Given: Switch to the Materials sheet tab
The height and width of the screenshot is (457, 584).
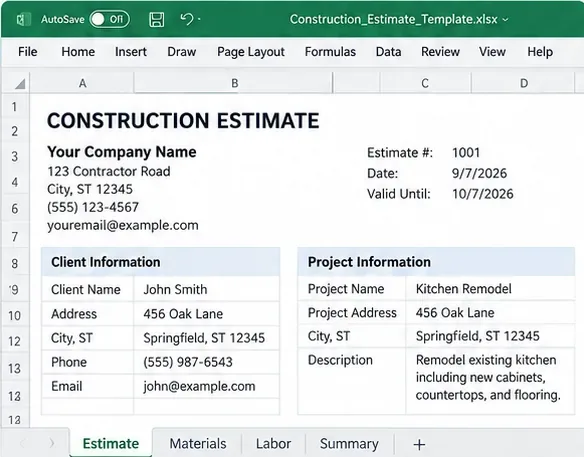Looking at the screenshot, I should (197, 444).
